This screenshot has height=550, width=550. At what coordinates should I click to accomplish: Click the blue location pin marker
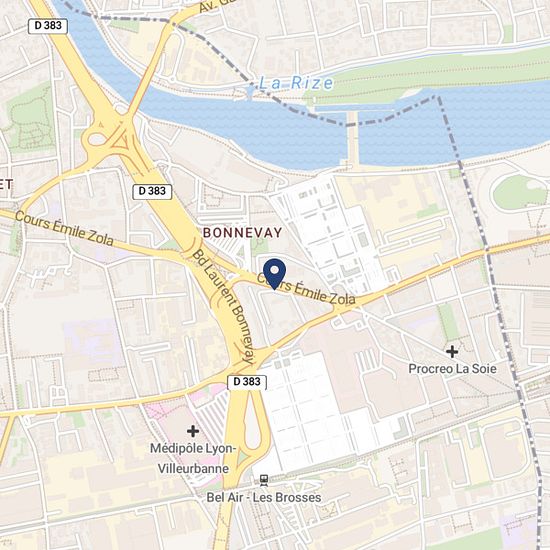point(274,274)
